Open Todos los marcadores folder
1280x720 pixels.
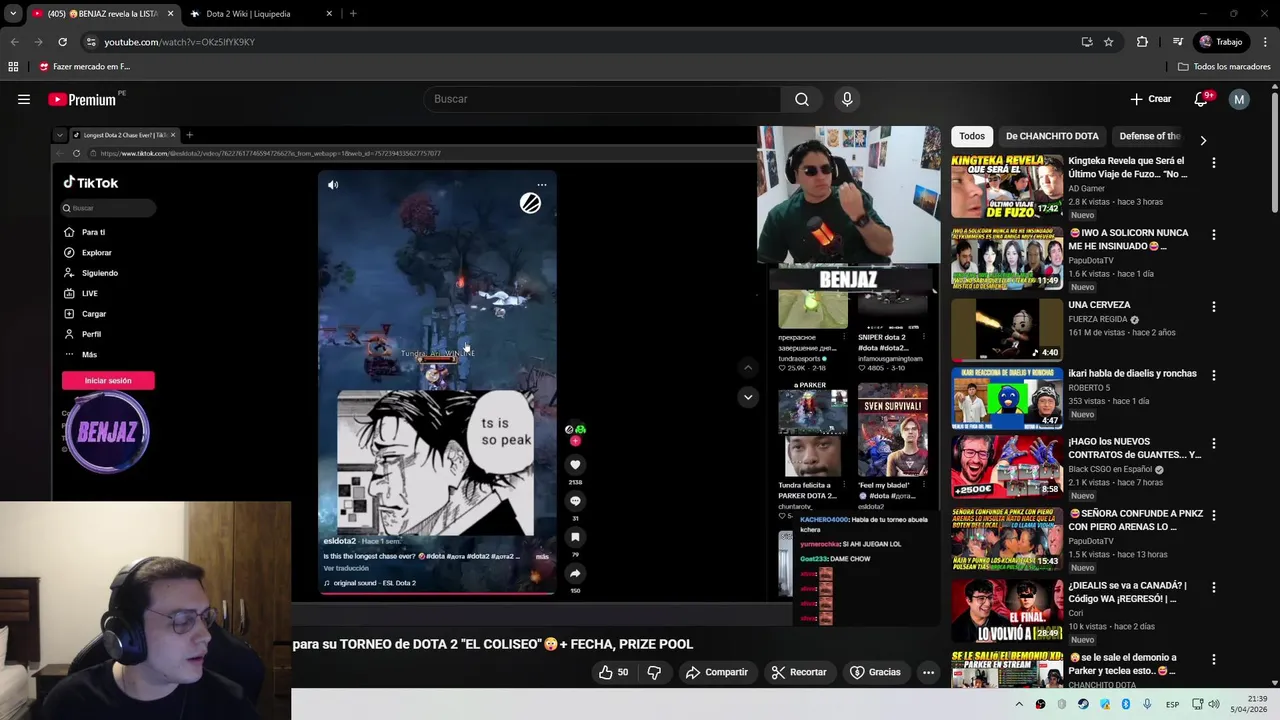pos(1224,67)
